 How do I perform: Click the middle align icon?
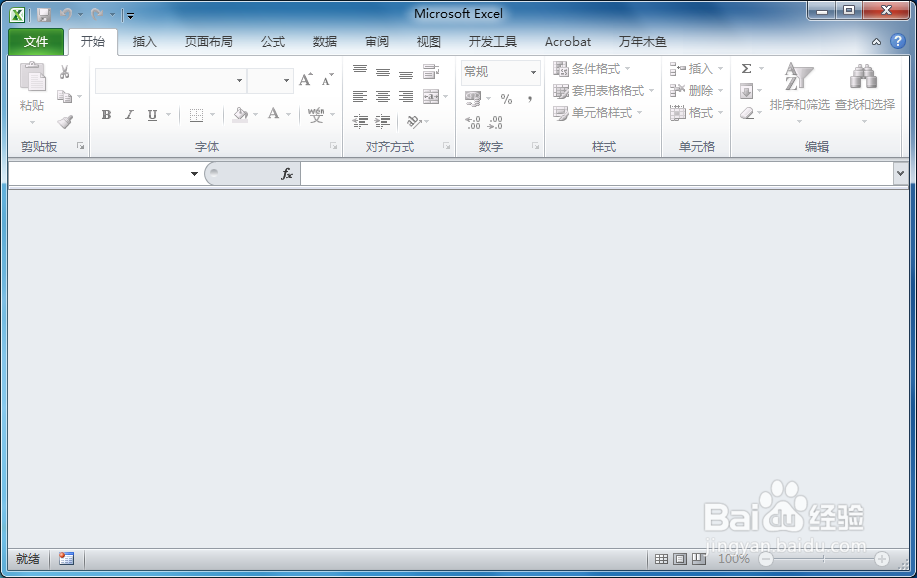point(382,72)
